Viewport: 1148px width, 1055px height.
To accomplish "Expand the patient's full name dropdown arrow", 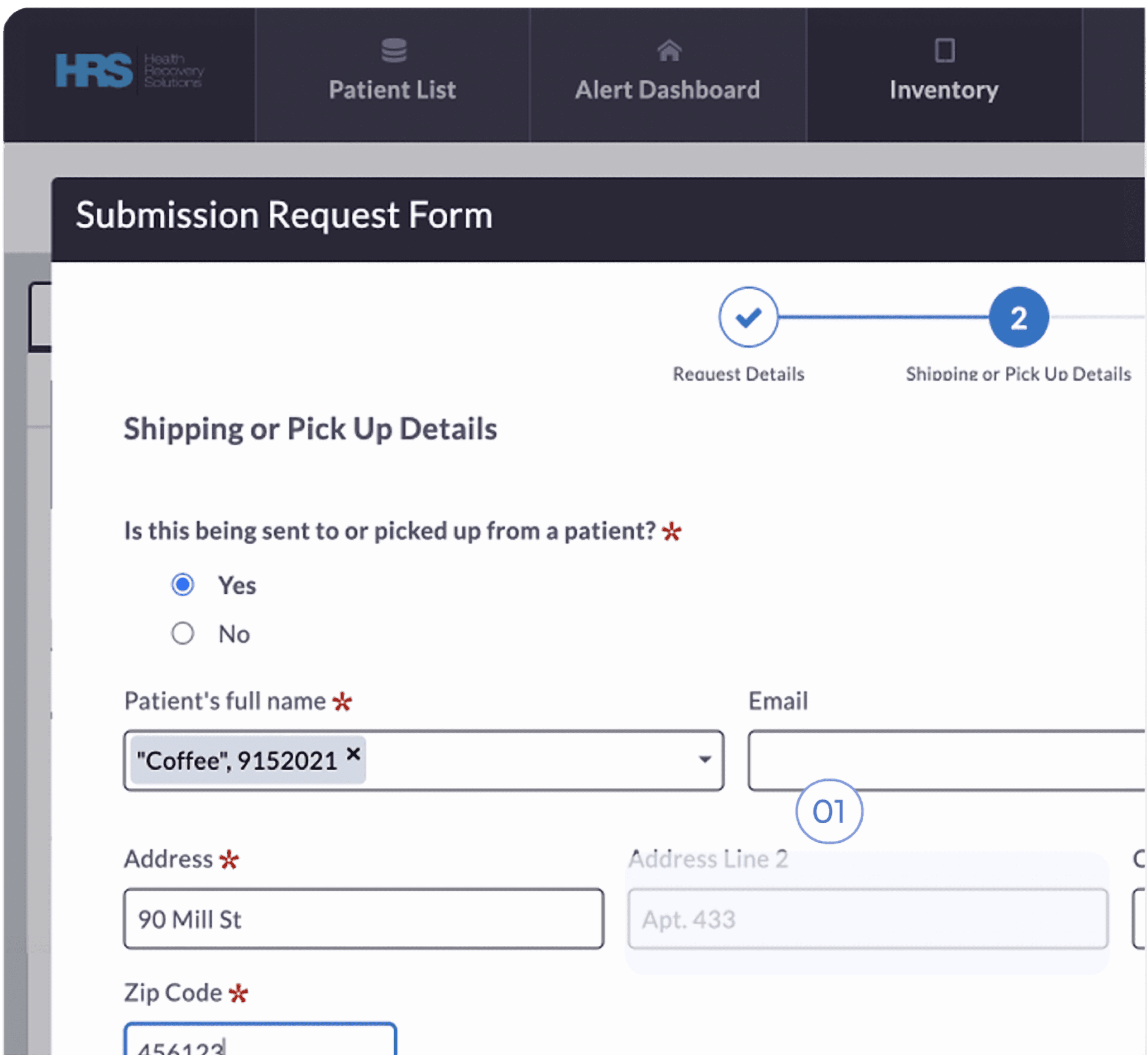I will [x=704, y=760].
